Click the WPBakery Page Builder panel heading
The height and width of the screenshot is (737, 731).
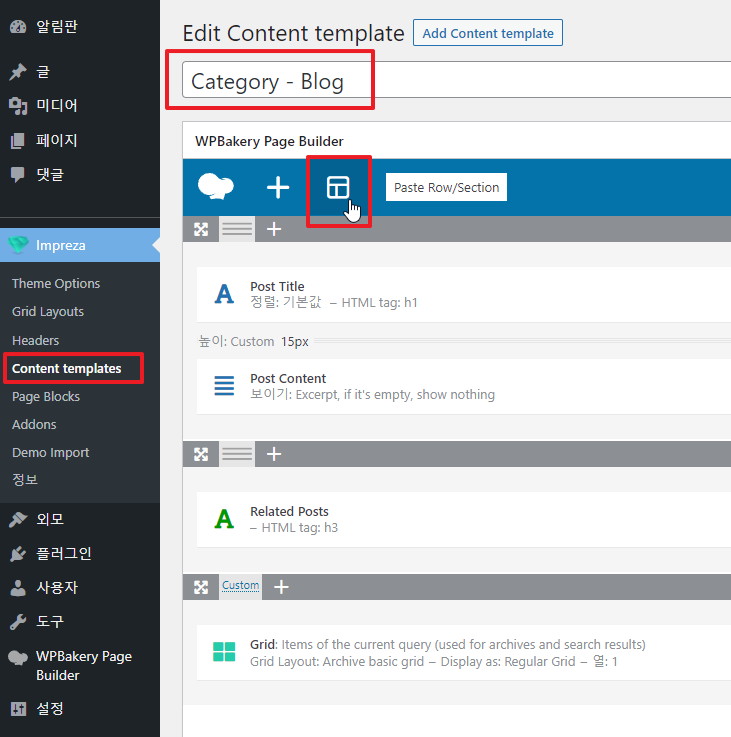269,141
